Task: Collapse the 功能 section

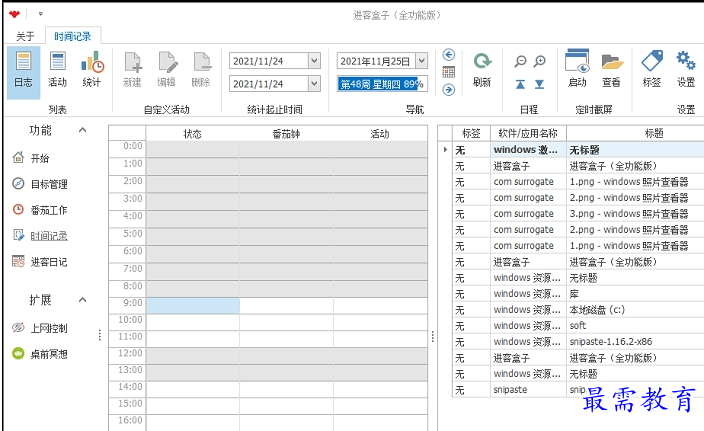Action: (82, 131)
